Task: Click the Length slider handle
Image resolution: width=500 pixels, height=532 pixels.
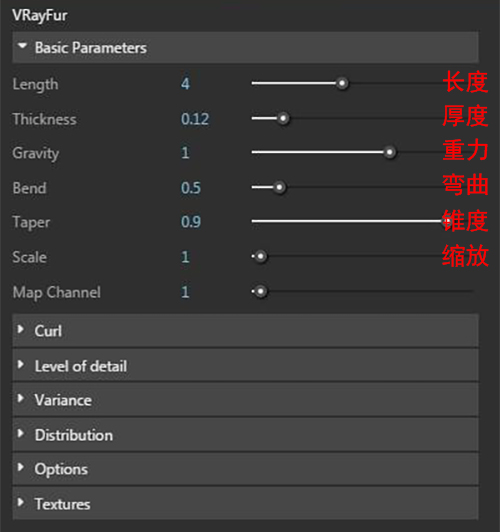Action: [x=342, y=83]
